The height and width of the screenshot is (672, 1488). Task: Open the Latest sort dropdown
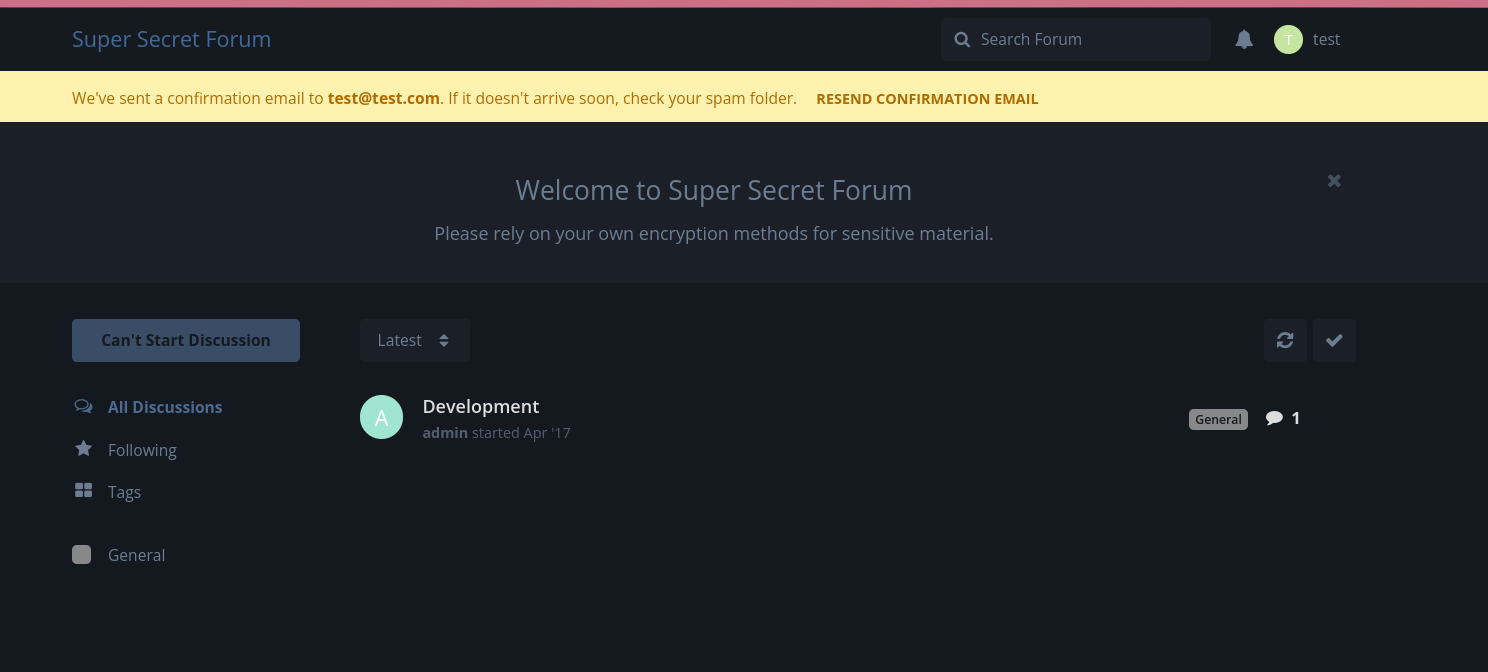[414, 340]
